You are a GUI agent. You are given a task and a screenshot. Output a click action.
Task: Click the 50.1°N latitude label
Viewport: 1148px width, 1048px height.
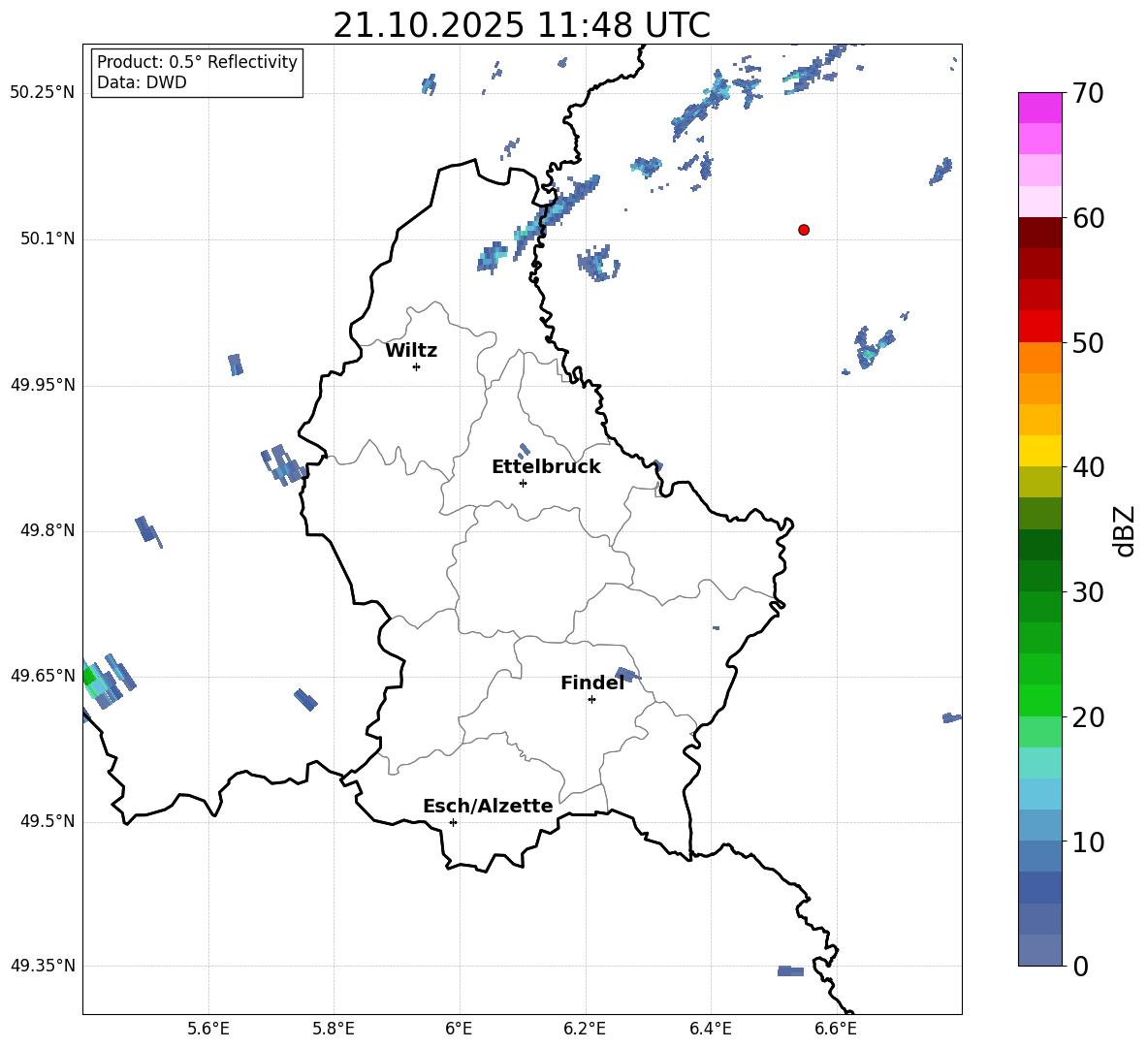point(48,238)
